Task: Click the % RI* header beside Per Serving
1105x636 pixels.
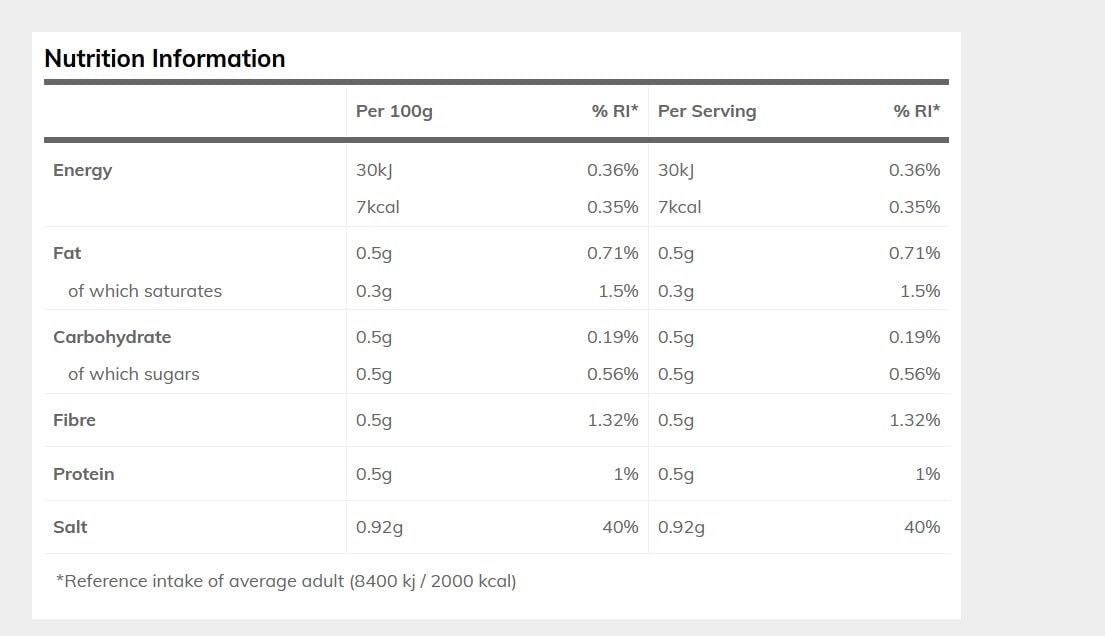Action: pyautogui.click(x=917, y=111)
